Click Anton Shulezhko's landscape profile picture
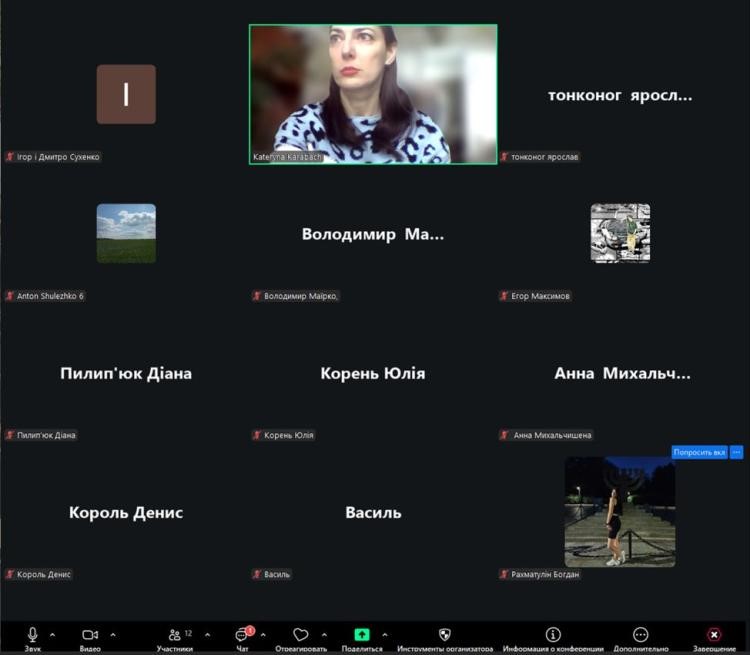The width and height of the screenshot is (750, 655). point(126,233)
